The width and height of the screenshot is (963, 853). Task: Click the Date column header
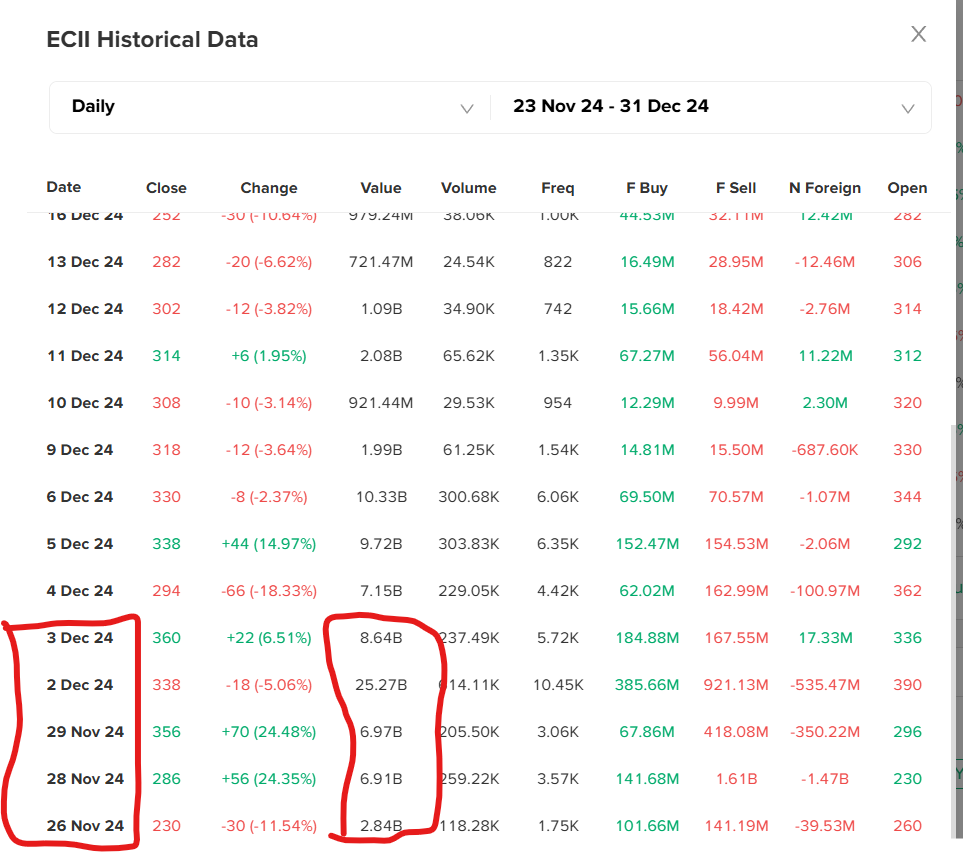pos(64,187)
